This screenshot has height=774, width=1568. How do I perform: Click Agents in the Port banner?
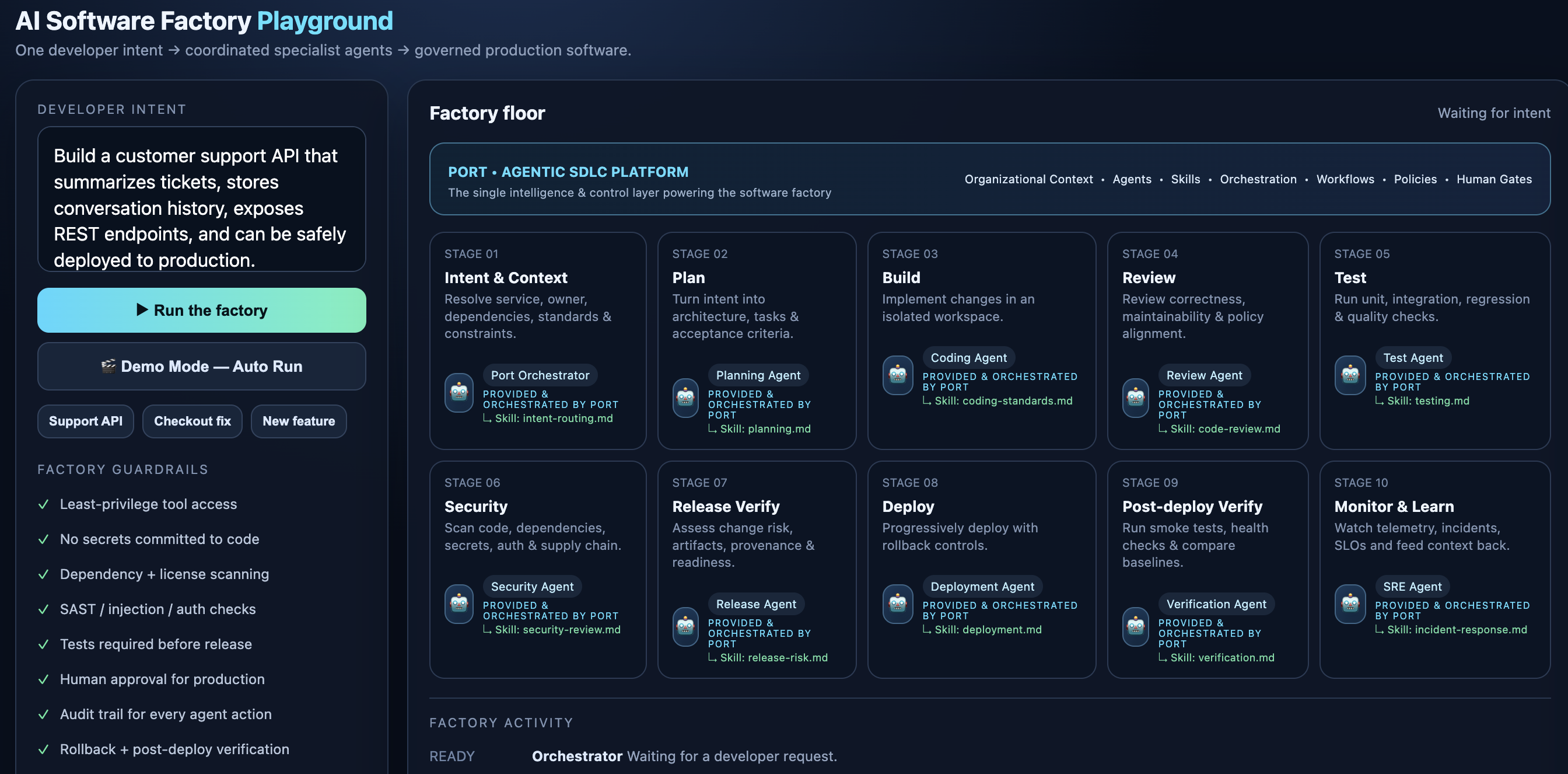pos(1132,180)
